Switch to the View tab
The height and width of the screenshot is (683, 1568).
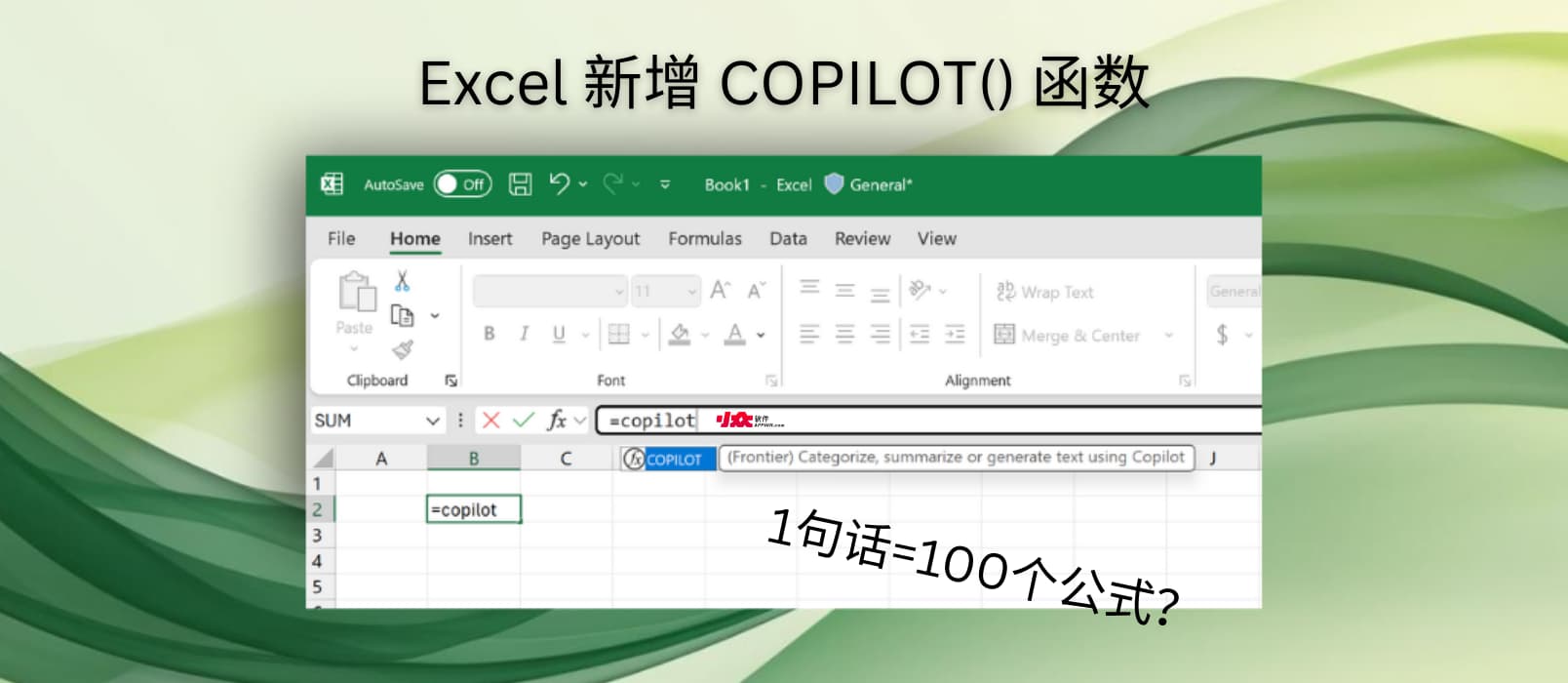[937, 238]
